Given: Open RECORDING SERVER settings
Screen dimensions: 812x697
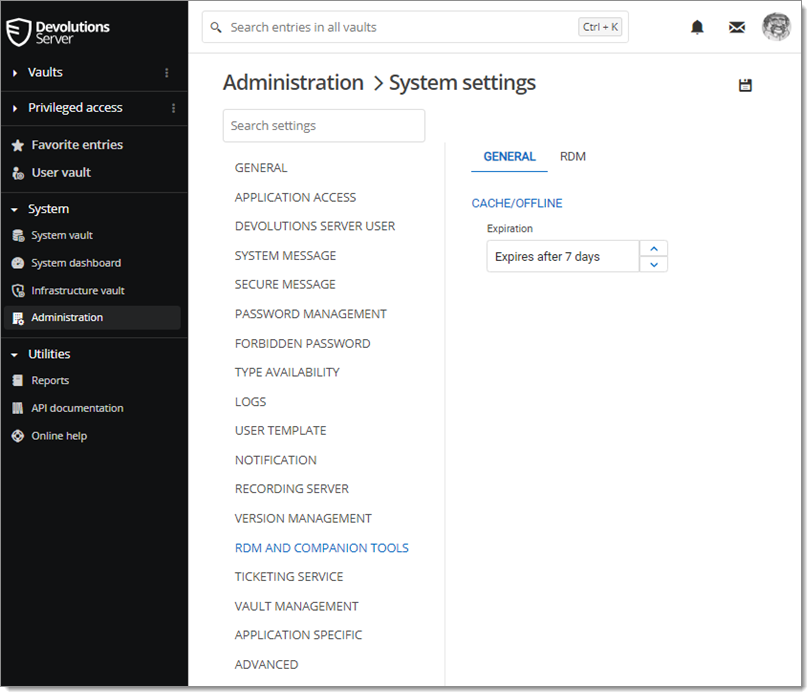Looking at the screenshot, I should click(292, 489).
